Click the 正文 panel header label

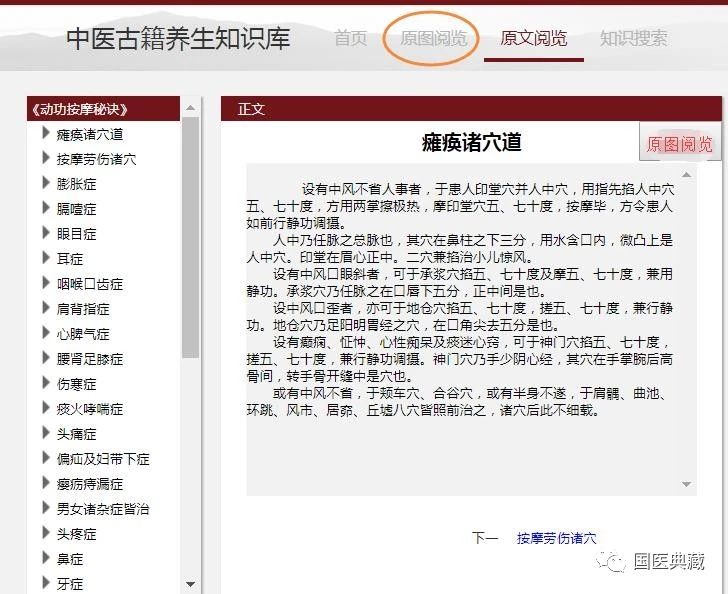pyautogui.click(x=251, y=109)
